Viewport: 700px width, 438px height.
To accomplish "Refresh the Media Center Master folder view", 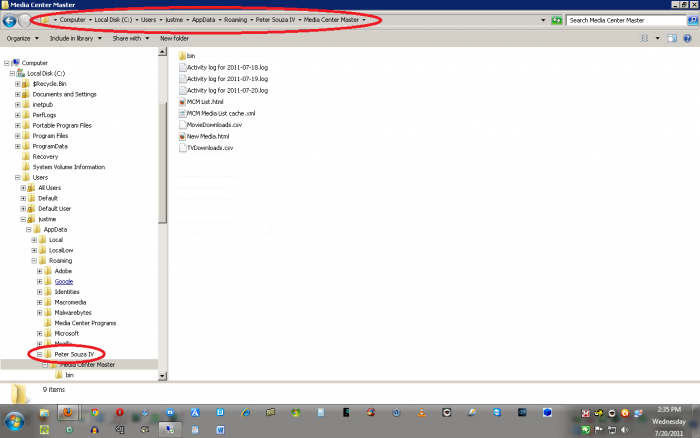I will 556,20.
